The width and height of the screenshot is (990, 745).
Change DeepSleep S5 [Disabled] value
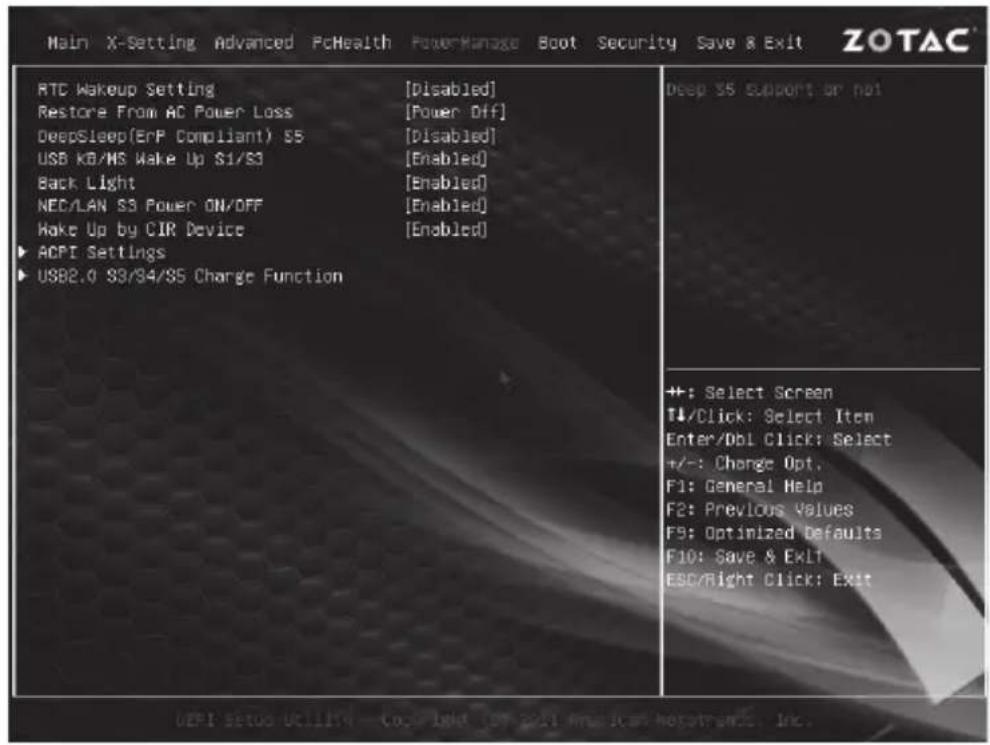point(451,136)
